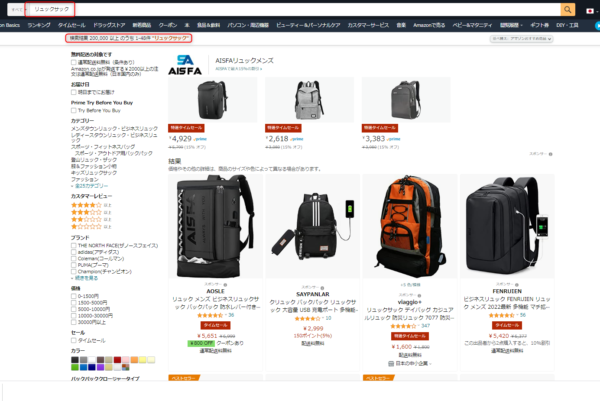Check the adidas brand box
600x401 pixels.
click(73, 252)
